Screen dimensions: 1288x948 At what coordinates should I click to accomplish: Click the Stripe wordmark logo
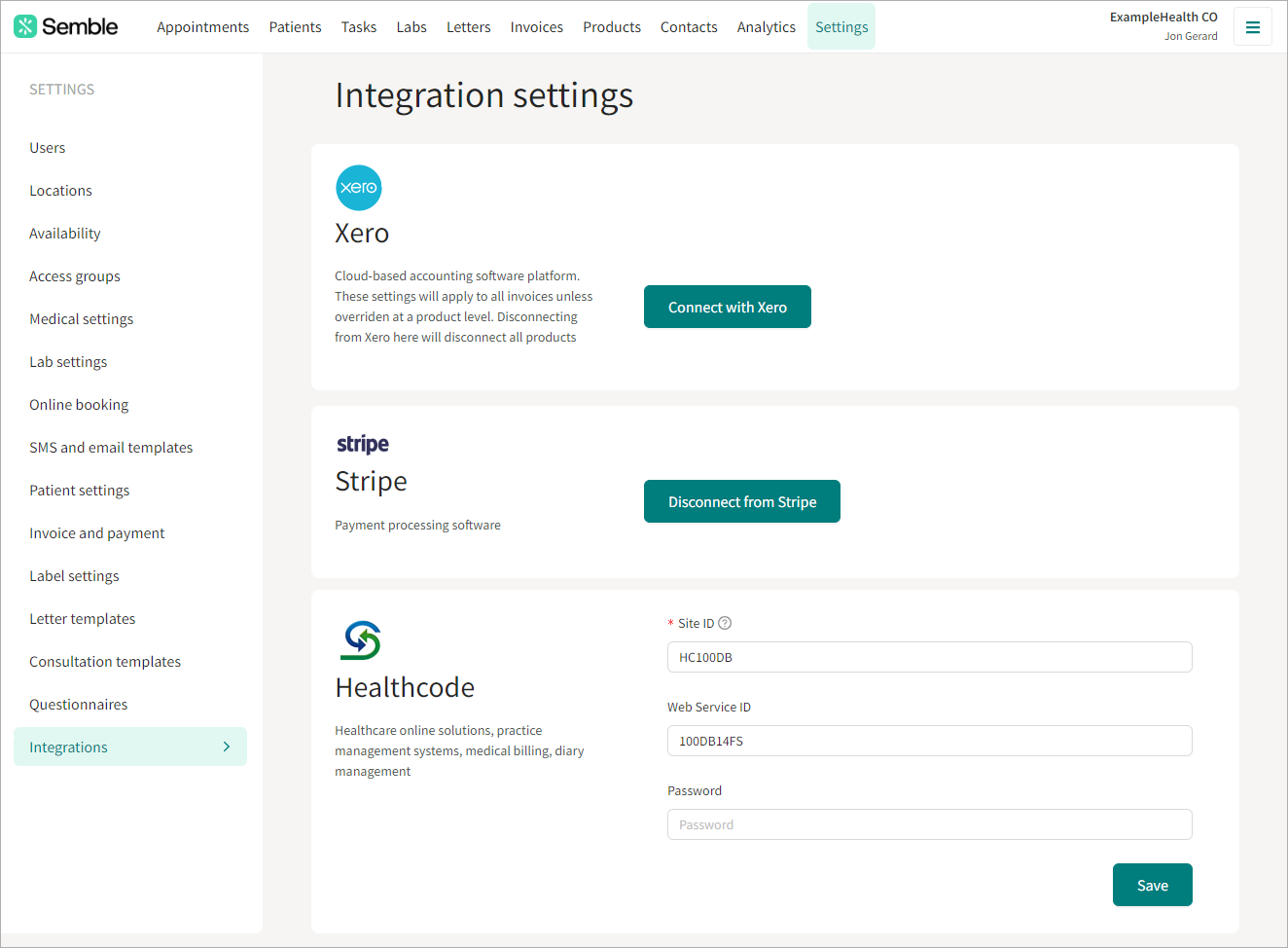pos(362,444)
